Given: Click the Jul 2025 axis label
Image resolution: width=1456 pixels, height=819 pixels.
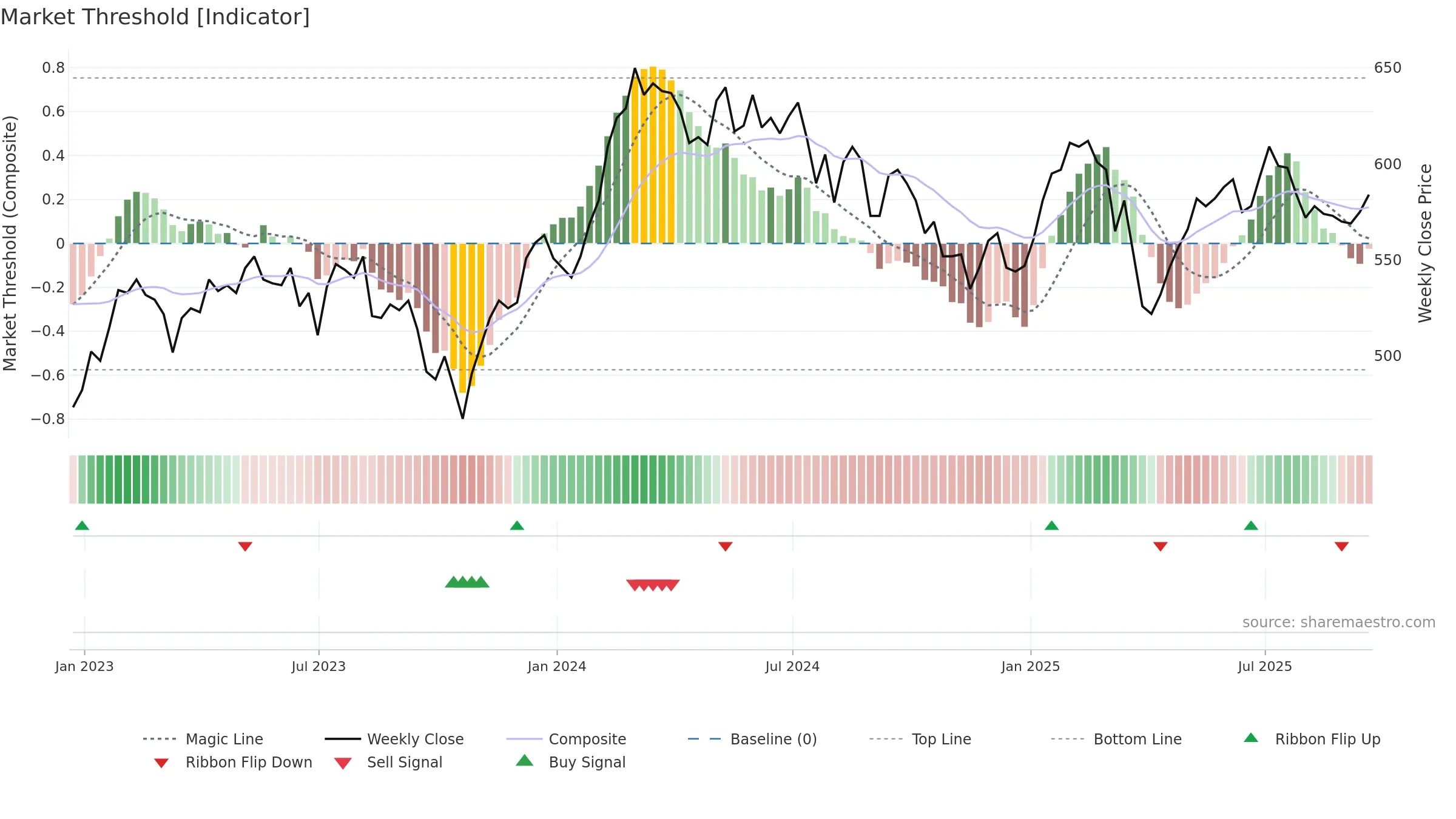Looking at the screenshot, I should [x=1265, y=667].
